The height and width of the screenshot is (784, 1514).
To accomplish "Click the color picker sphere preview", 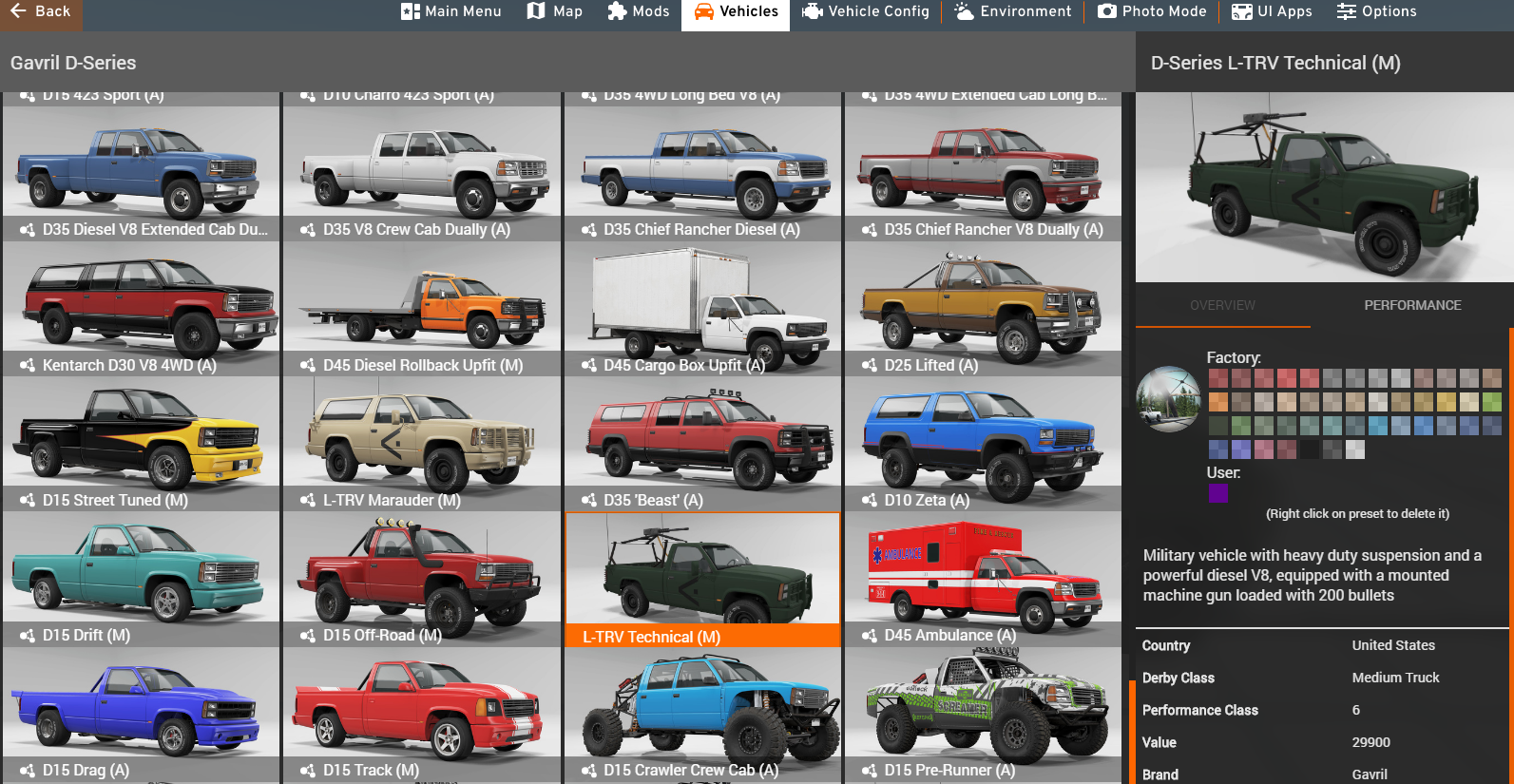I will pos(1168,400).
